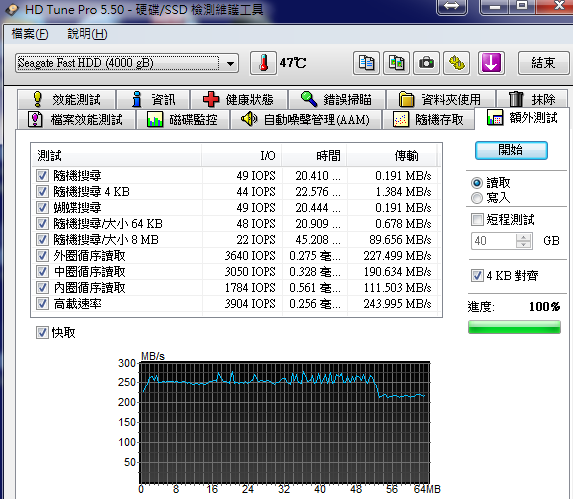Copy text info to clipboard icon
573x499 pixels.
click(x=366, y=63)
